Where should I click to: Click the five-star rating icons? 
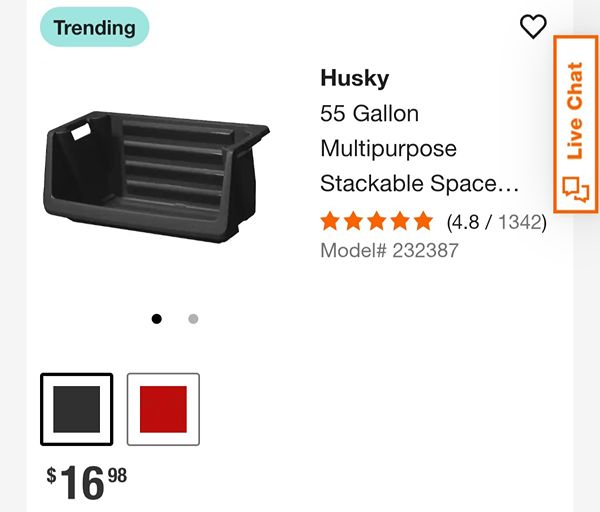[x=377, y=222]
